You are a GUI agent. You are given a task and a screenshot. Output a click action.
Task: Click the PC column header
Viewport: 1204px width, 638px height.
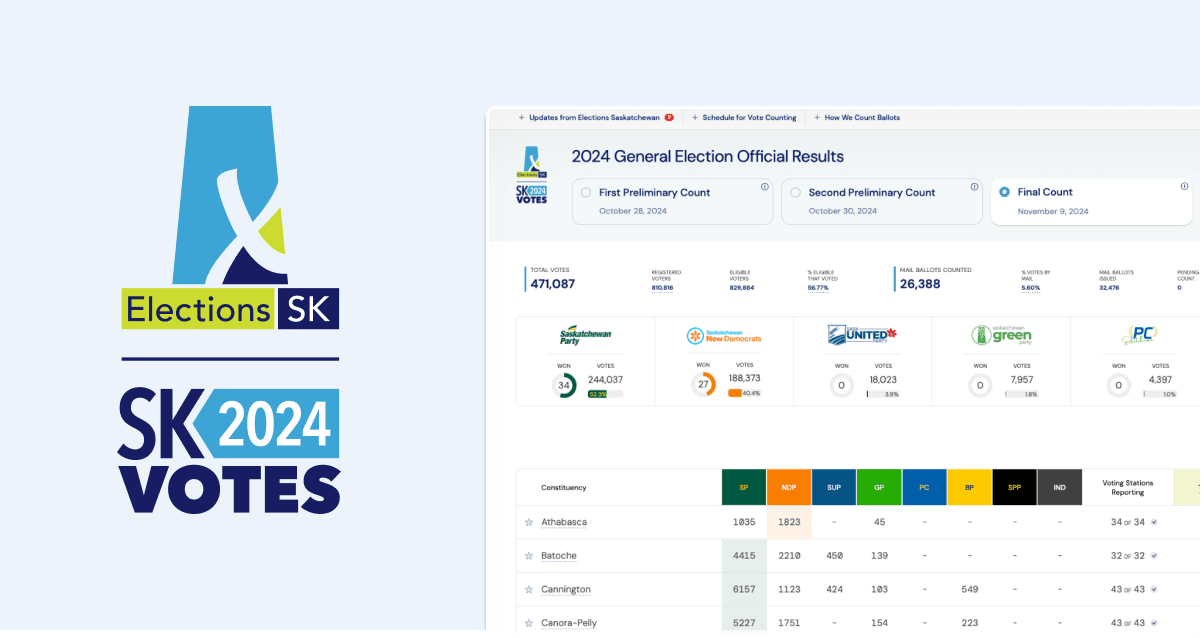[924, 487]
